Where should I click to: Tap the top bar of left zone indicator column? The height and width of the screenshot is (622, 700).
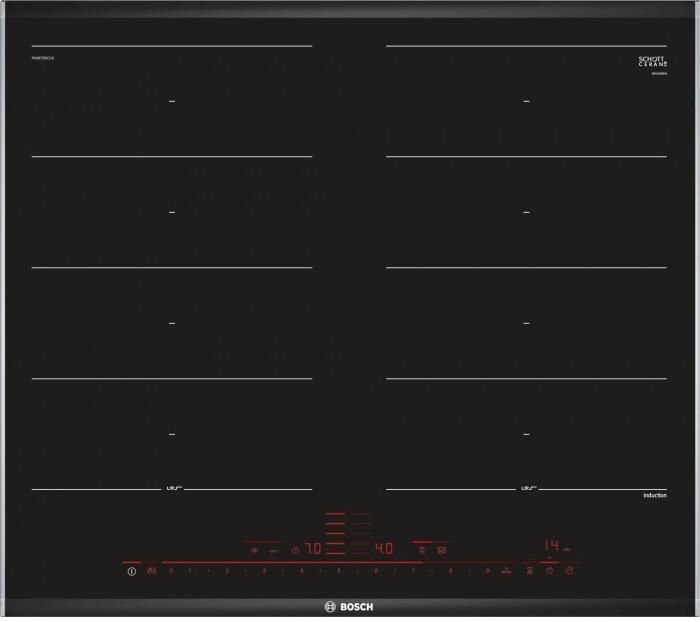click(x=335, y=514)
